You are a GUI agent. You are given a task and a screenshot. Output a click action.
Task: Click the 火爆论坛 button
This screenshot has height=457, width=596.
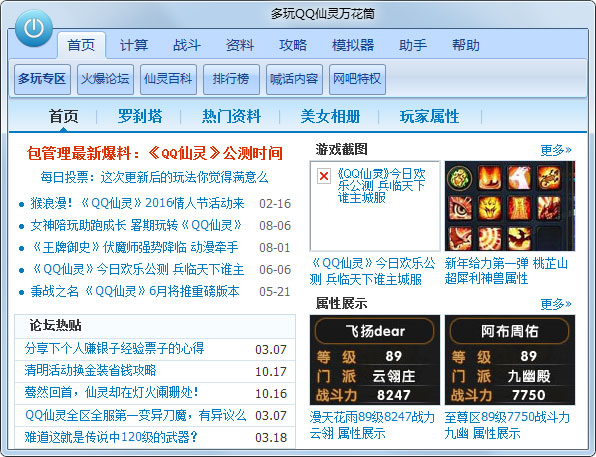[105, 79]
